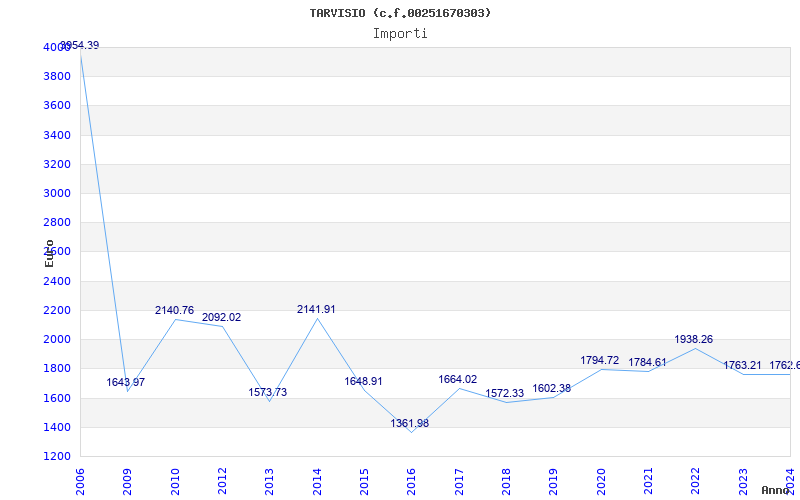
Task: Click the data label 1784.61
Action: point(647,362)
